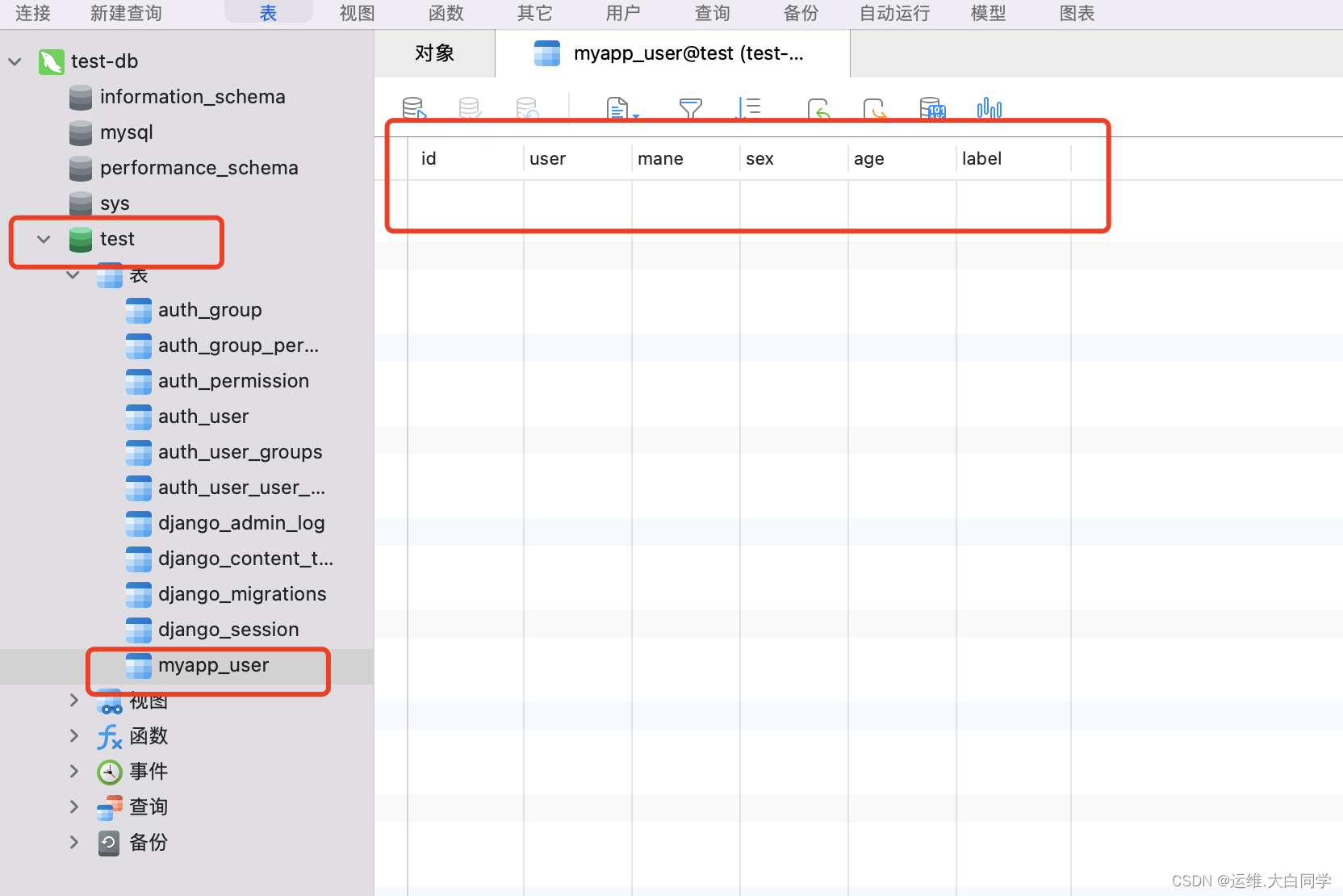Expand the 事件 events group chevron

74,772
